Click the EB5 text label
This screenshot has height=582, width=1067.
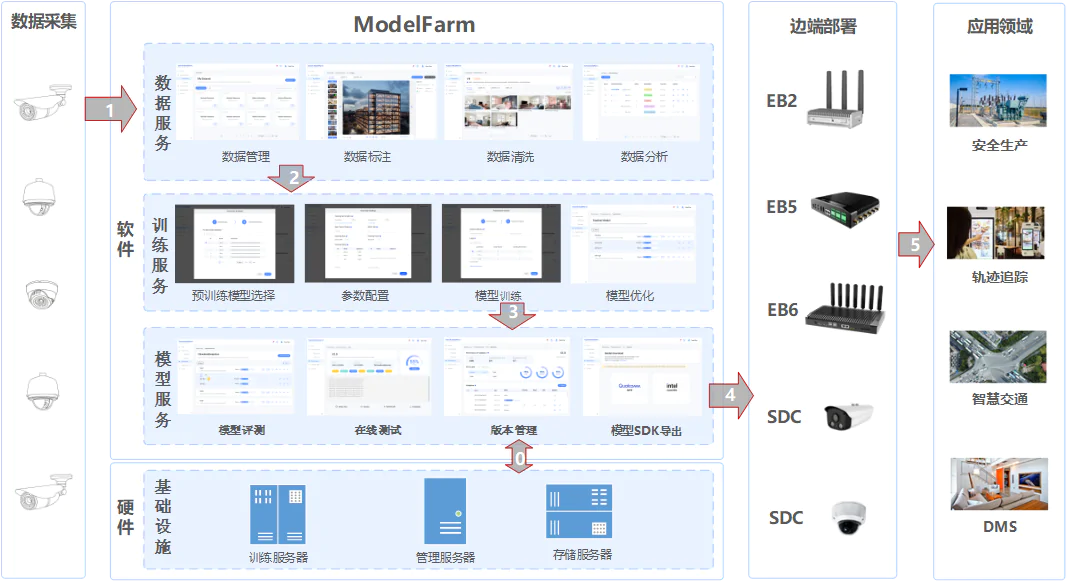click(x=781, y=207)
